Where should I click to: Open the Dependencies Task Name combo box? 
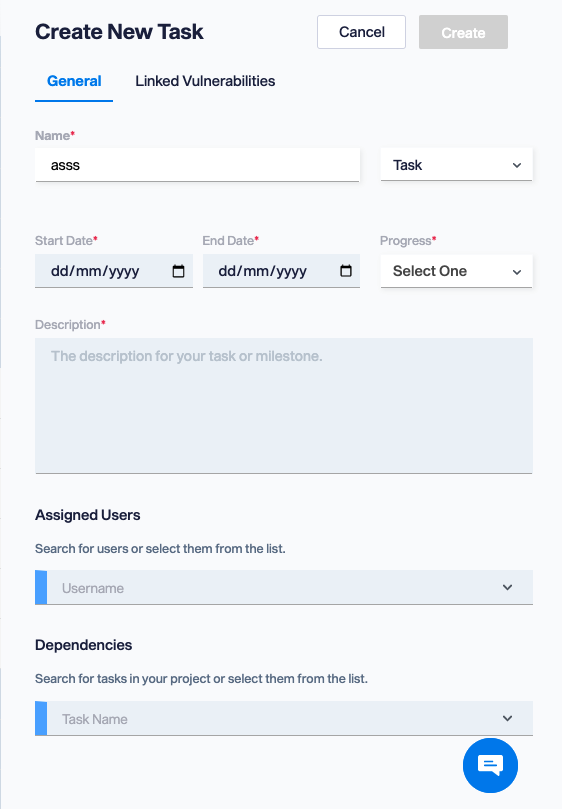pos(284,718)
